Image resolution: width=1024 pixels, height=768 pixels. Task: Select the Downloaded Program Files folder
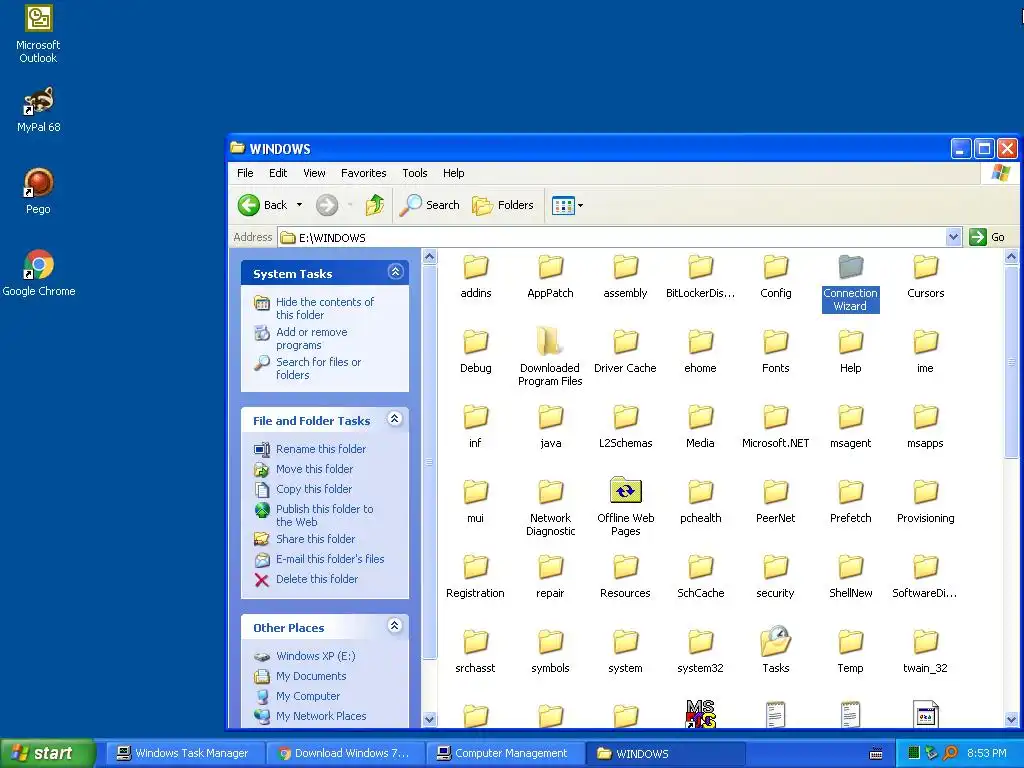(550, 357)
